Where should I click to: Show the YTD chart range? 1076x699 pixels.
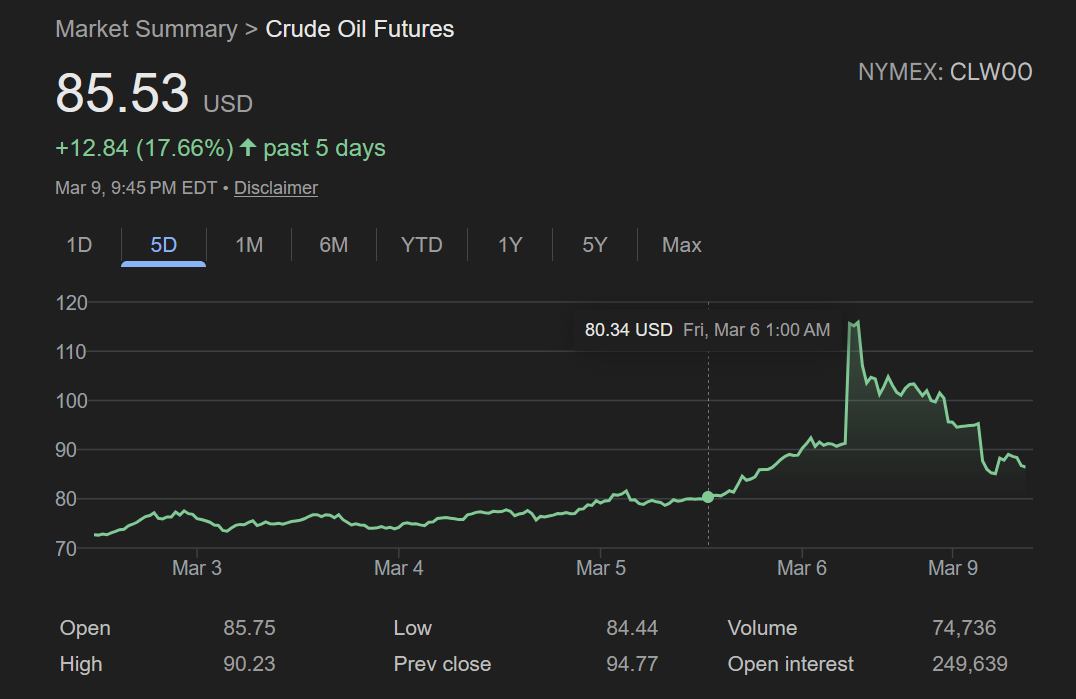[x=421, y=245]
